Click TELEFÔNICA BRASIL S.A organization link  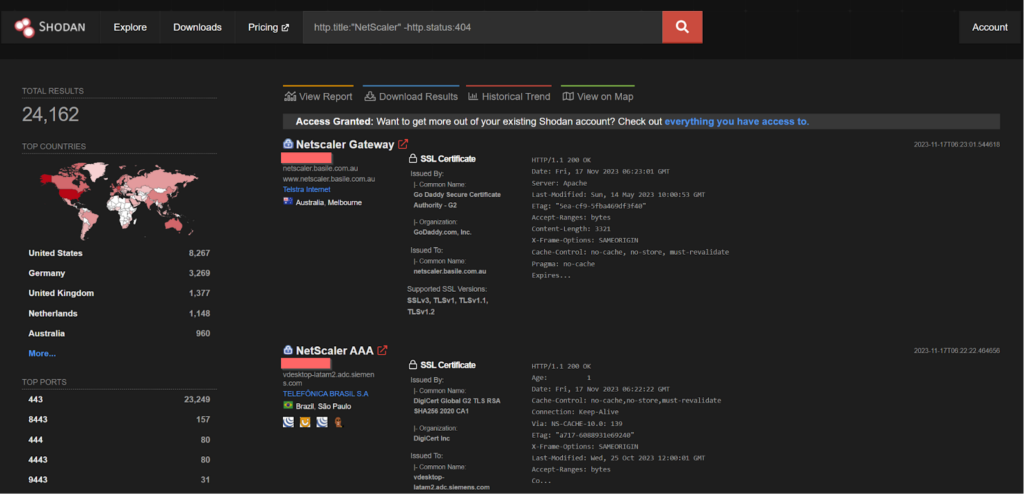coord(326,394)
